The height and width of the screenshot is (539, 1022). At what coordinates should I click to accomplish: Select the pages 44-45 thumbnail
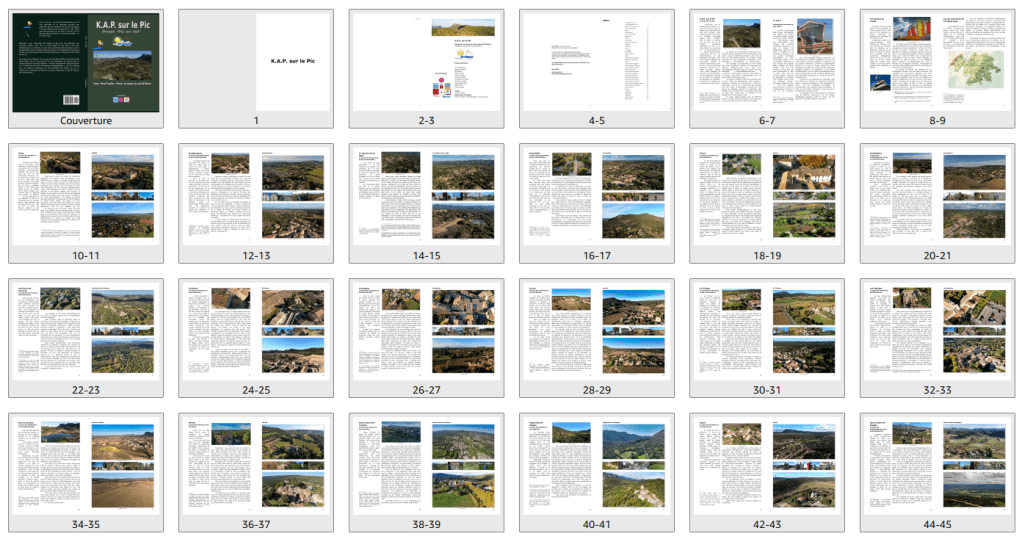(x=937, y=464)
